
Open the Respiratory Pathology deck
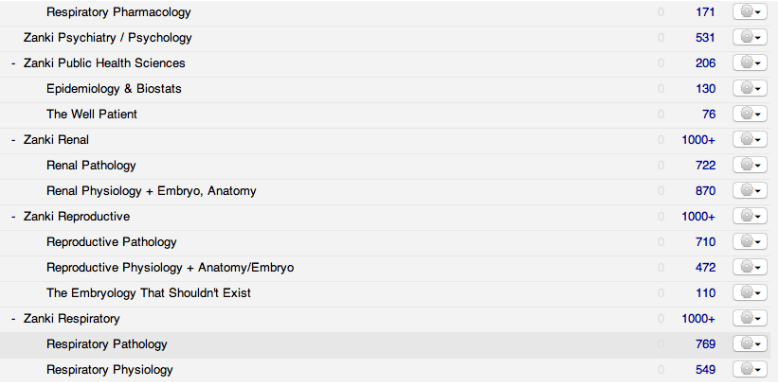coord(107,344)
